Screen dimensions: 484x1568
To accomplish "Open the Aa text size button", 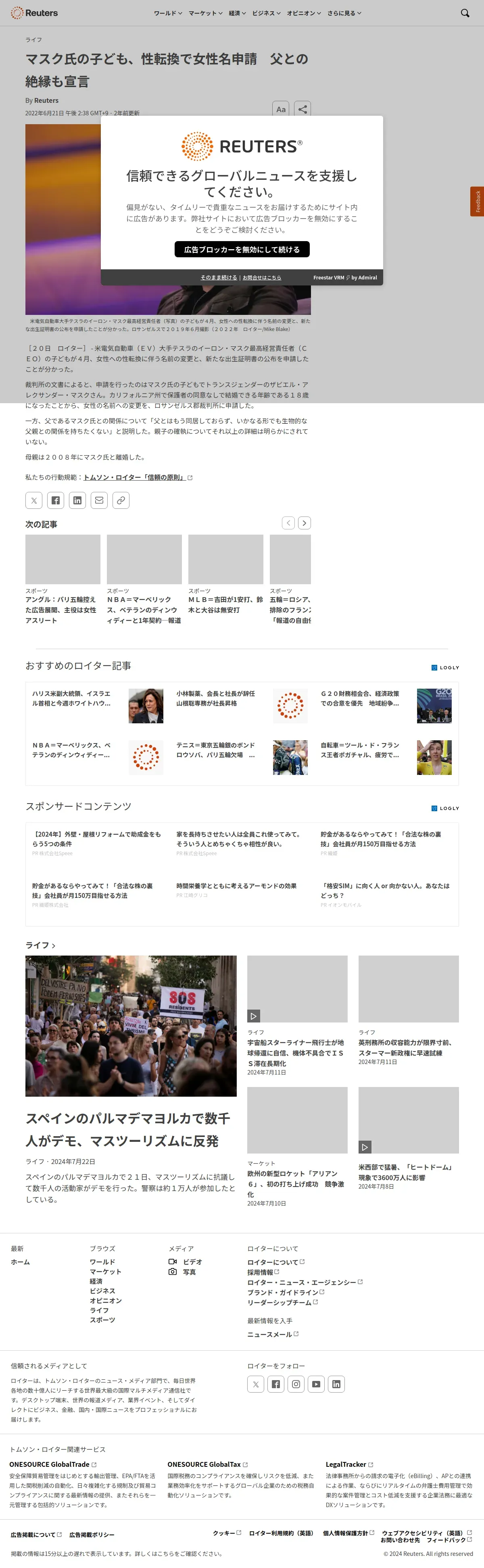I will pyautogui.click(x=281, y=110).
